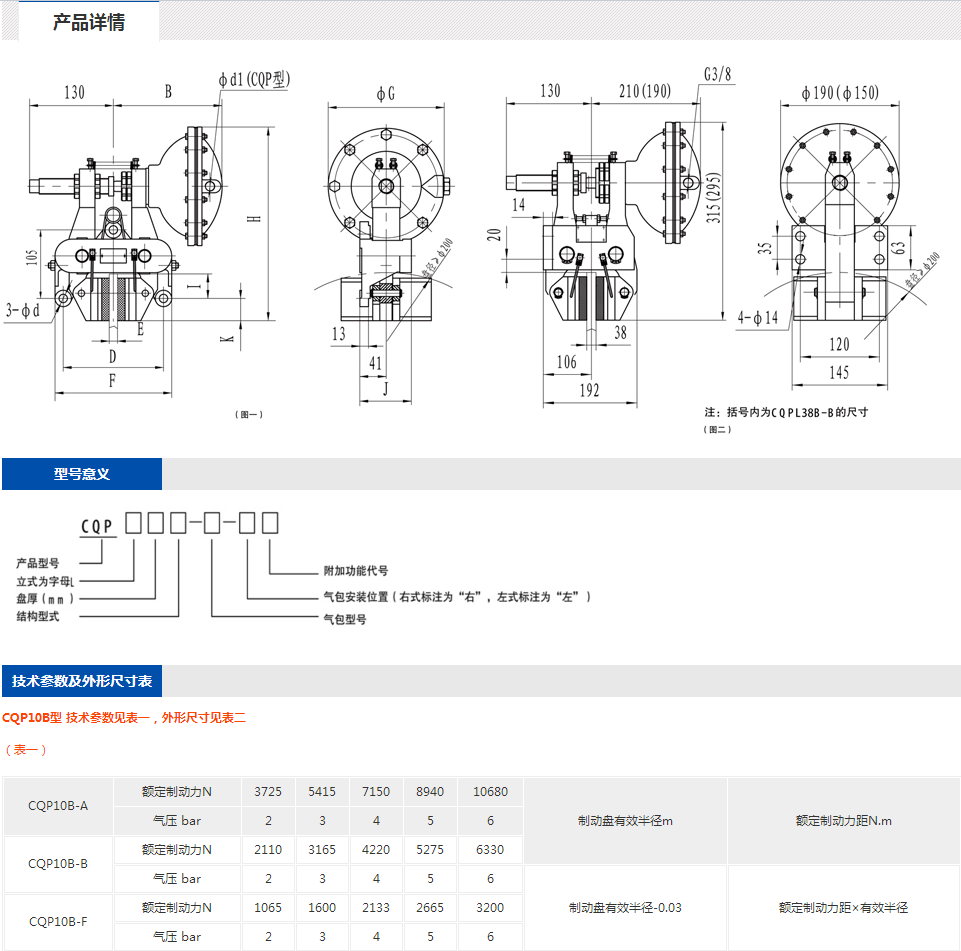Click the (表一) table label
961x951 pixels.
[26, 749]
